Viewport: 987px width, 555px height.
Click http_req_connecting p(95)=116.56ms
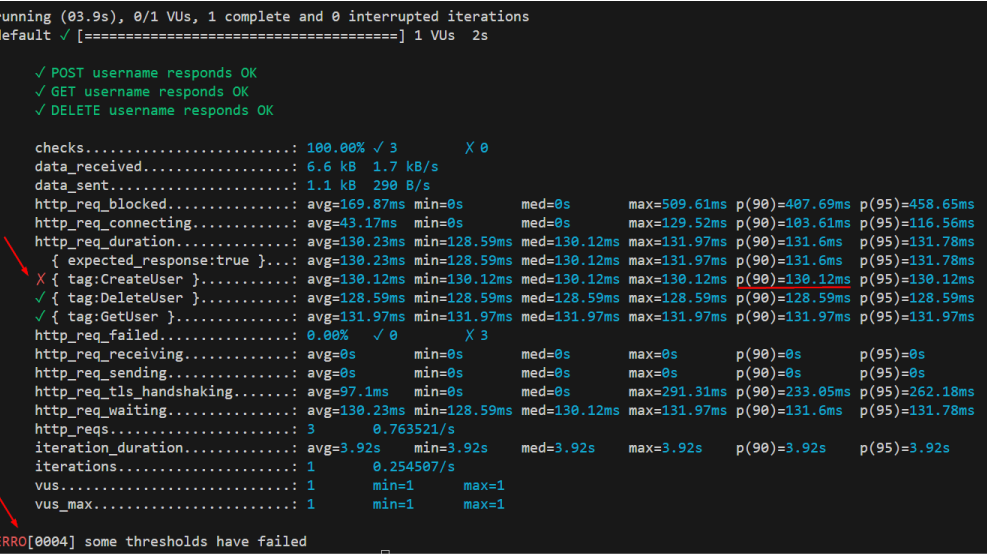click(917, 223)
